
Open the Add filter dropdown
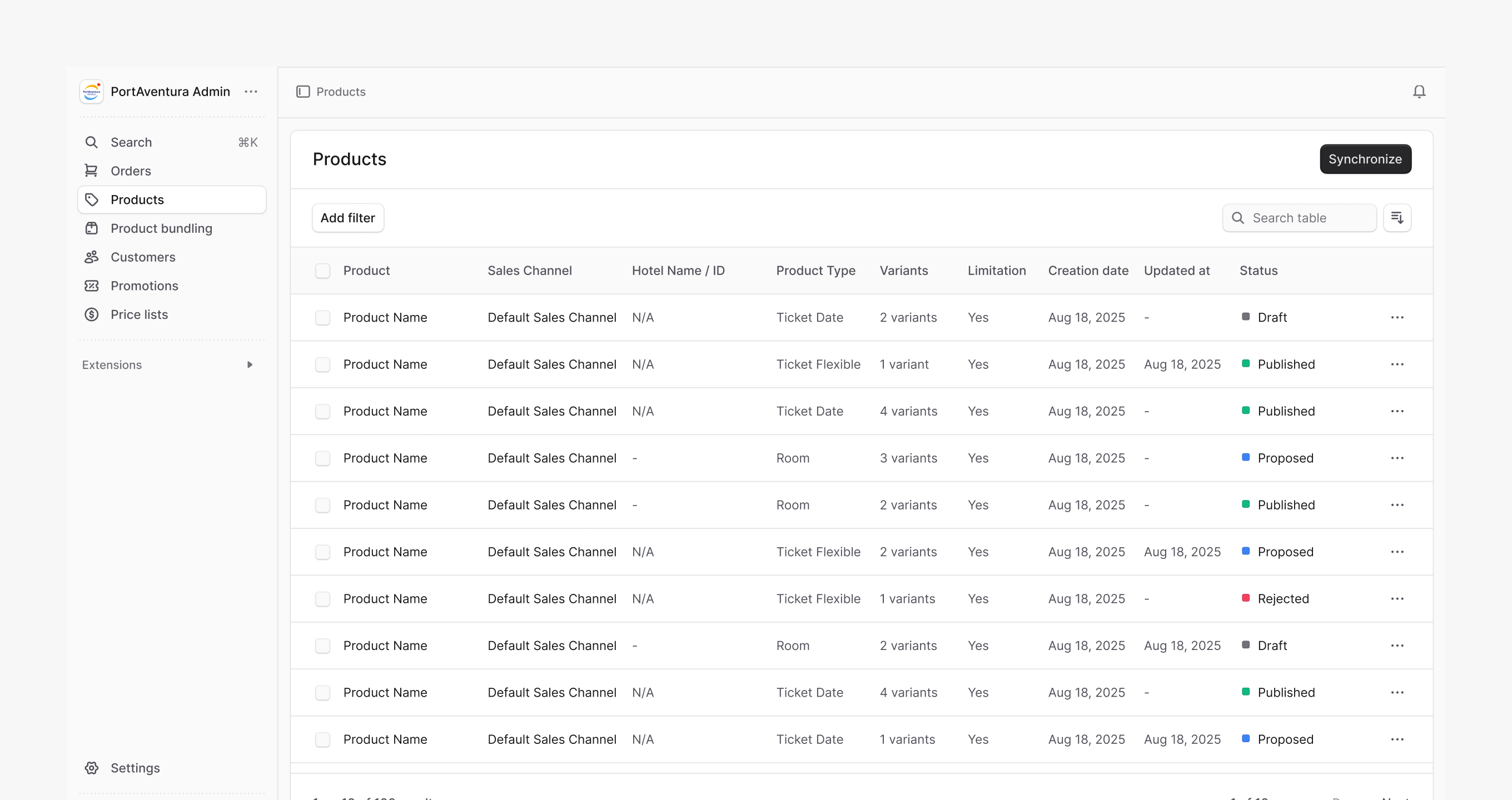click(x=347, y=218)
